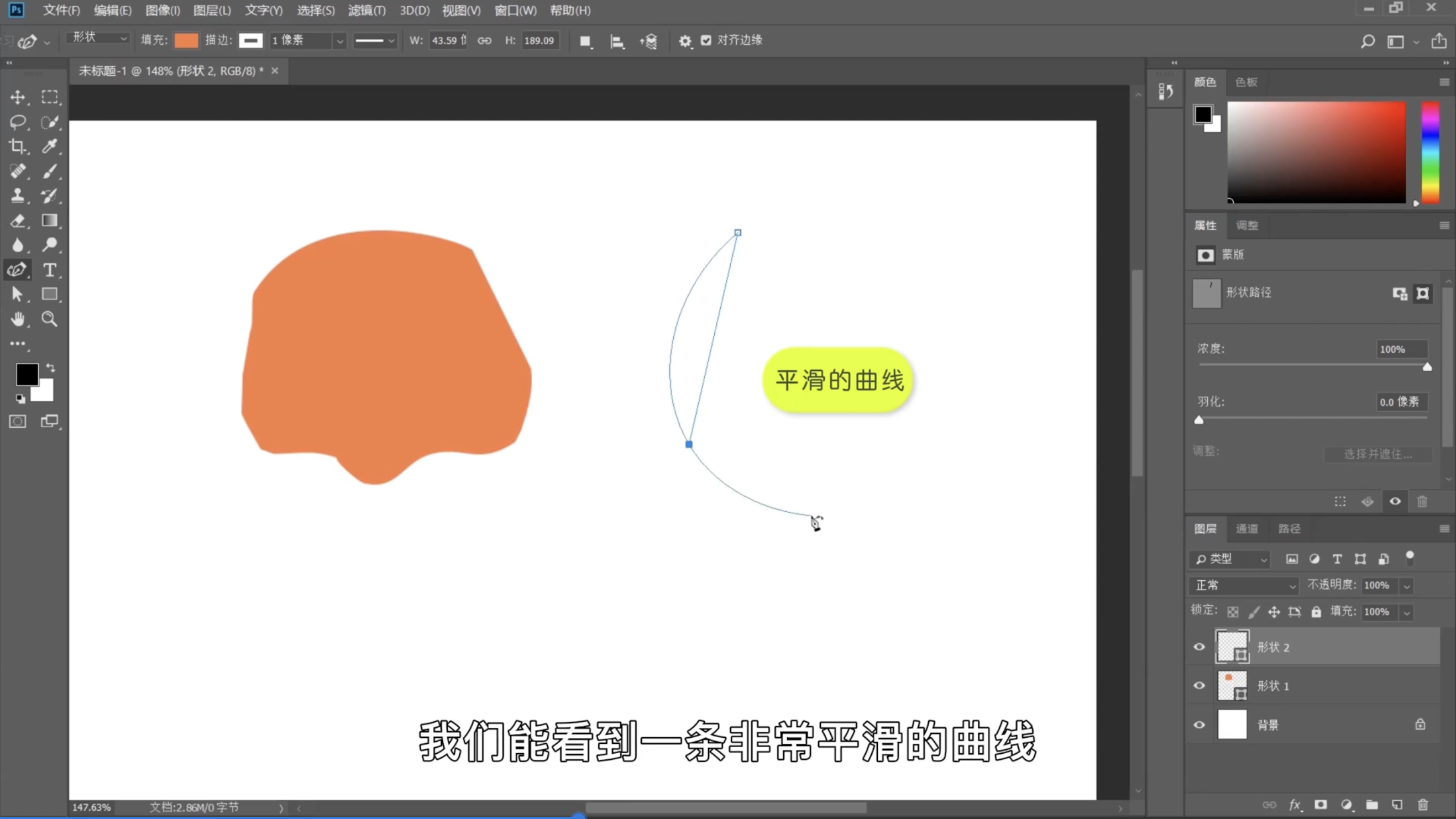The width and height of the screenshot is (1456, 819).
Task: Open the 正常 blend mode dropdown
Action: point(1244,586)
